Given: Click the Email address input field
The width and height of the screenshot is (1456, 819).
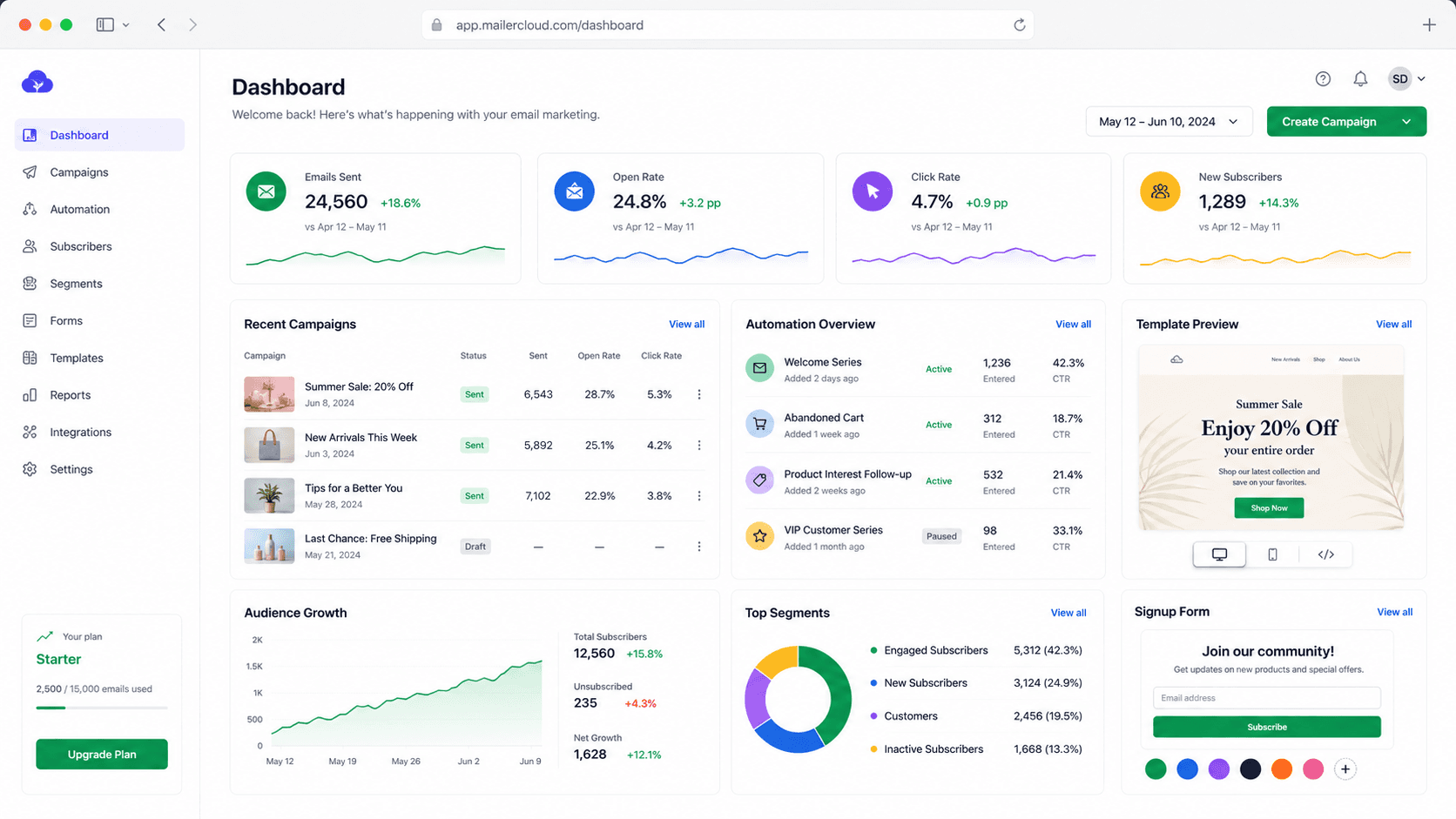Looking at the screenshot, I should pyautogui.click(x=1267, y=698).
